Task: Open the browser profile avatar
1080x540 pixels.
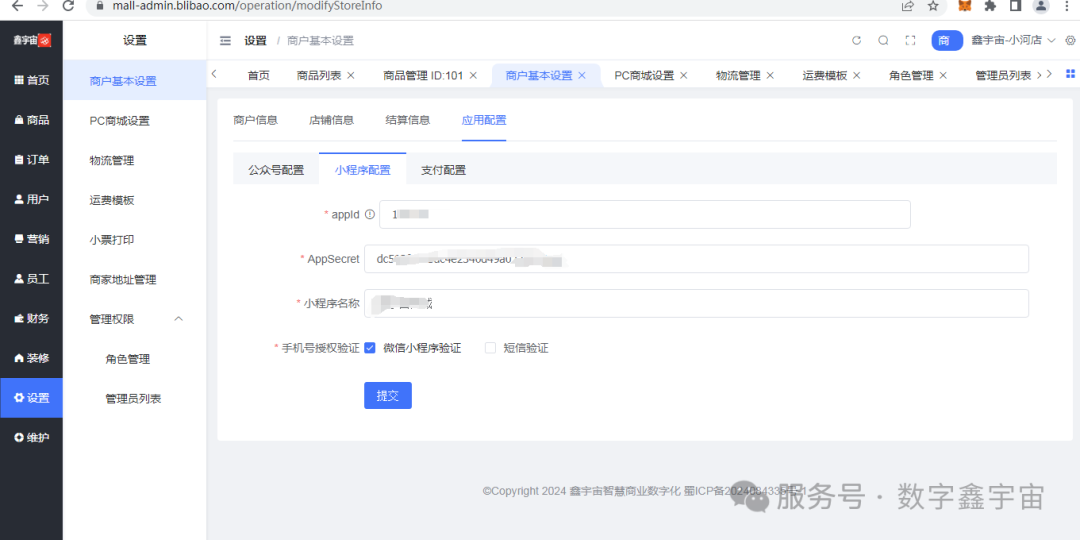Action: (1041, 6)
